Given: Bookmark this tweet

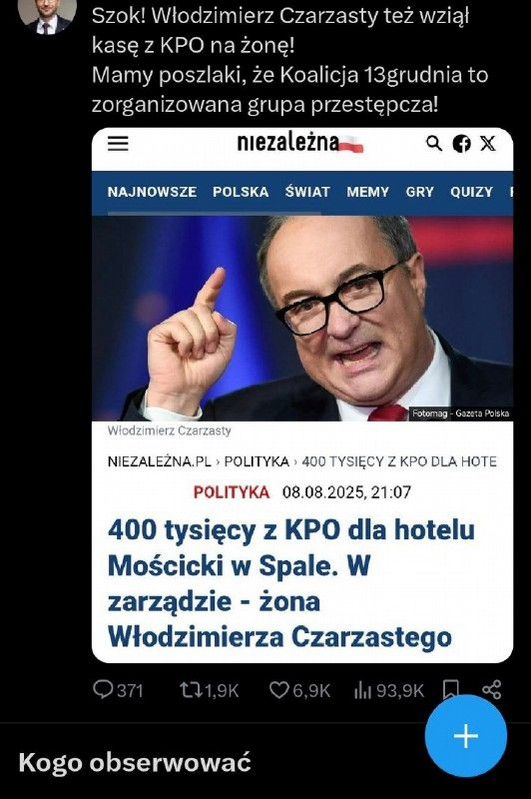Looking at the screenshot, I should point(450,690).
